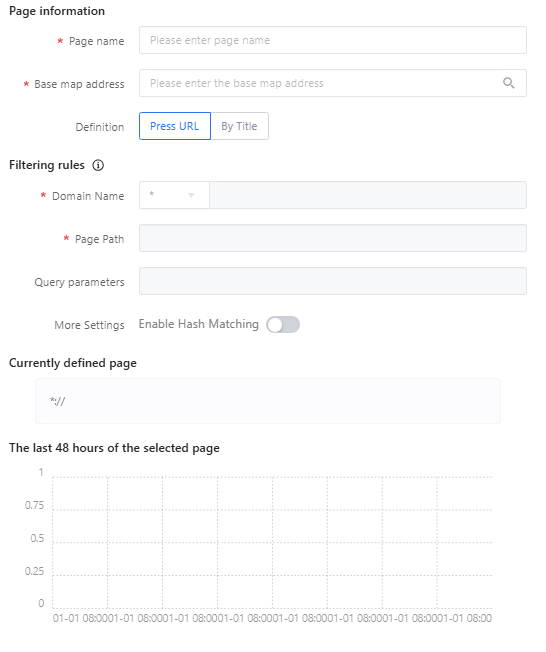Click the Domain Name text field
Screen dimensions: 546x652
click(x=368, y=195)
